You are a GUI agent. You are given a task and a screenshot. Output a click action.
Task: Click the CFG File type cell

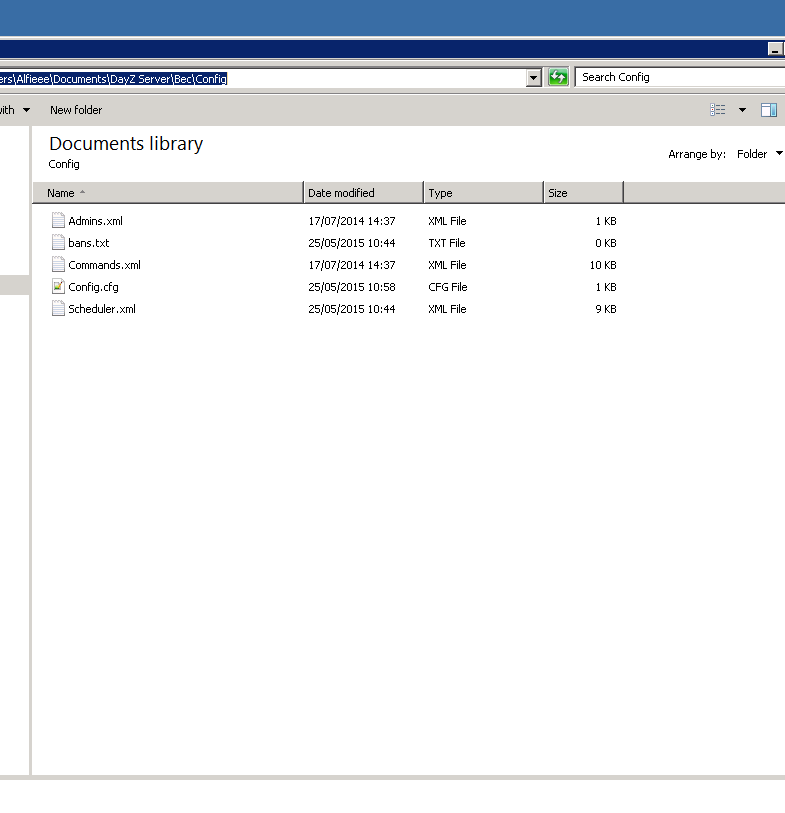tap(447, 287)
